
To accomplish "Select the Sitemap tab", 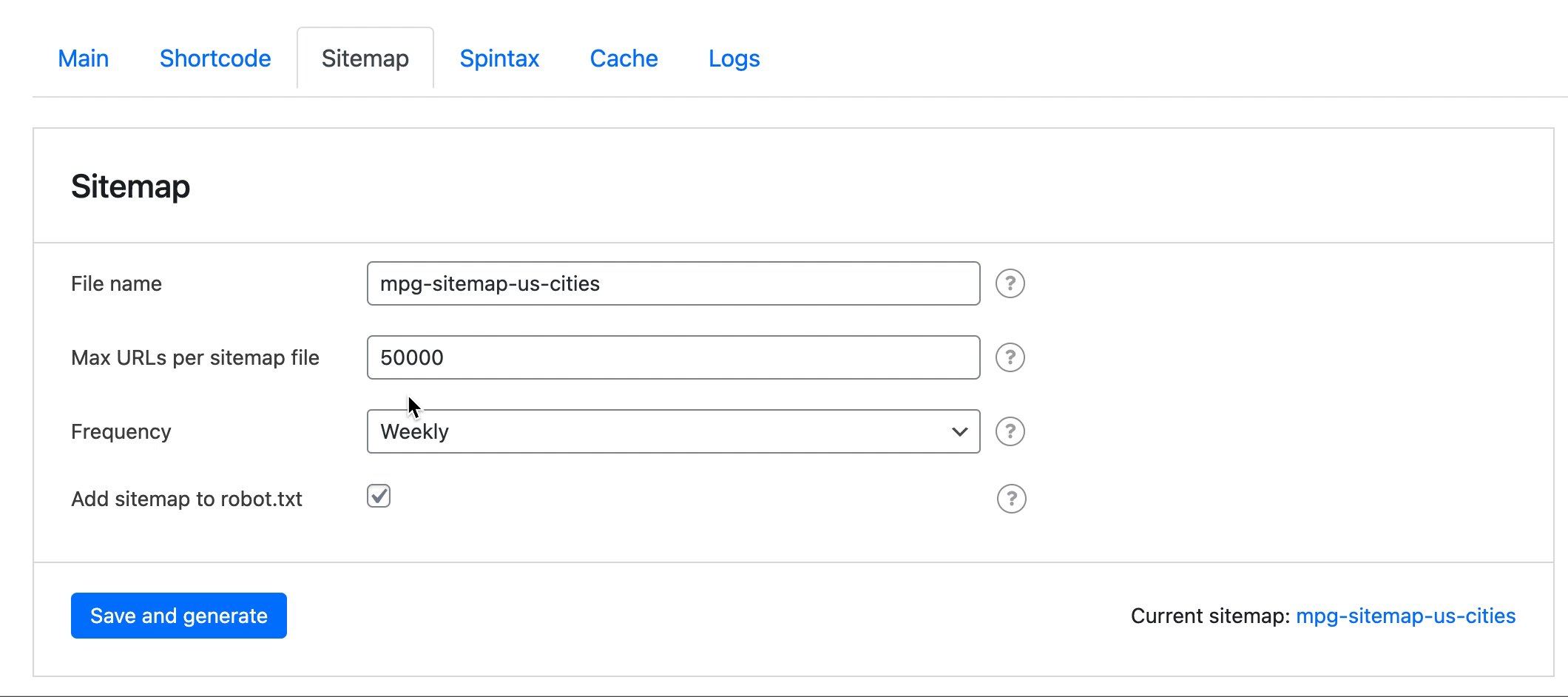I will tap(365, 58).
